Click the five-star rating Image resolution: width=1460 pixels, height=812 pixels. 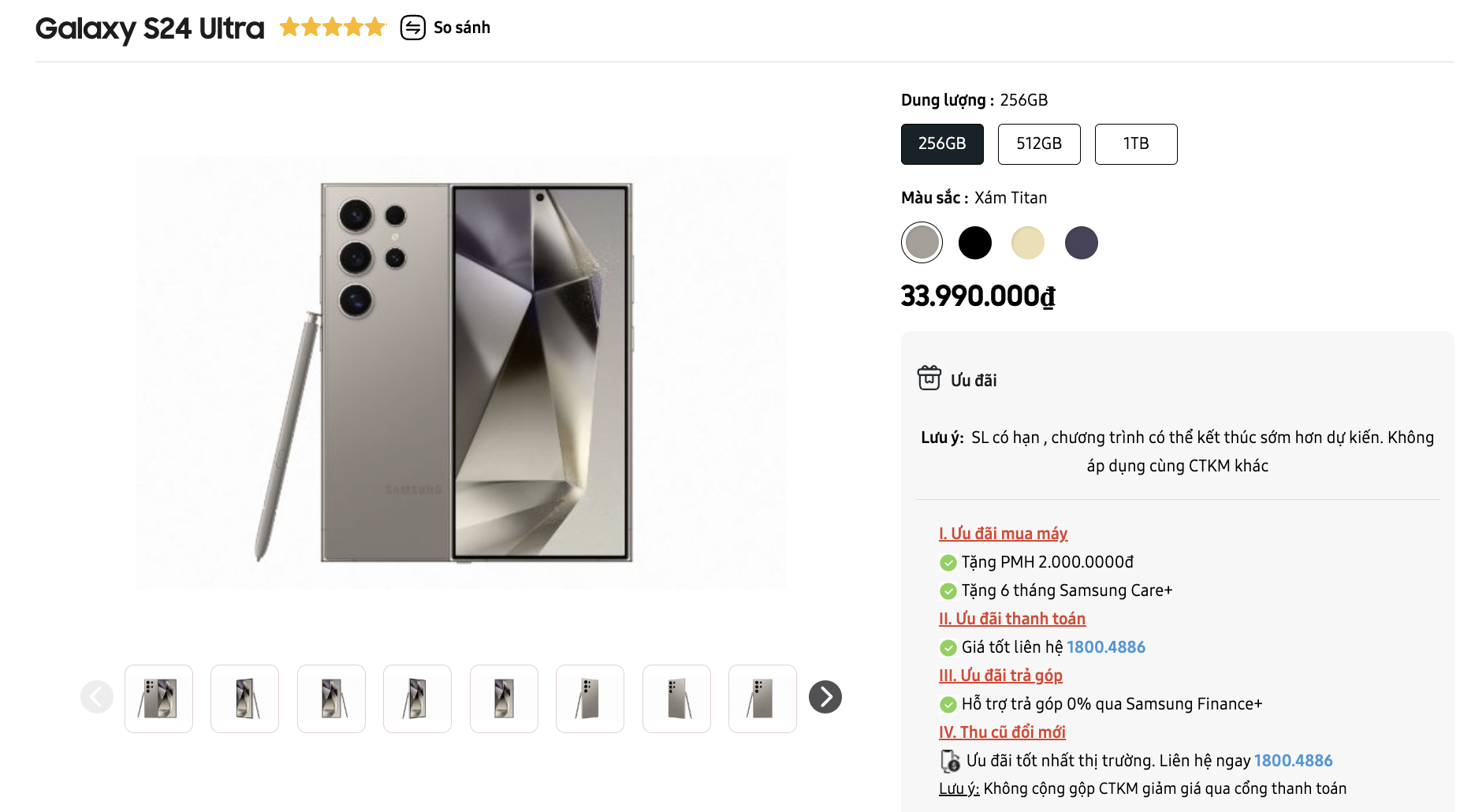click(333, 28)
